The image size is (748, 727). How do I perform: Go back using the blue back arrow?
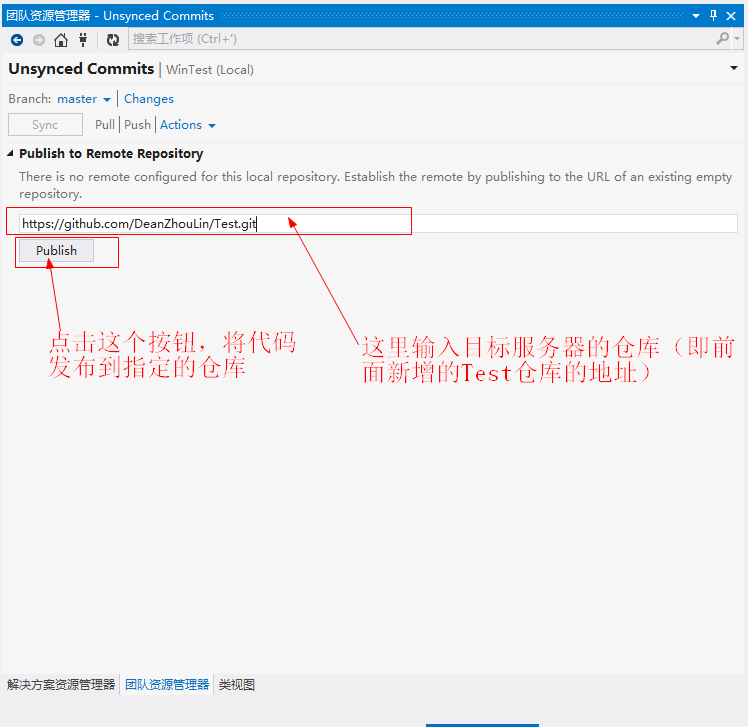click(17, 40)
